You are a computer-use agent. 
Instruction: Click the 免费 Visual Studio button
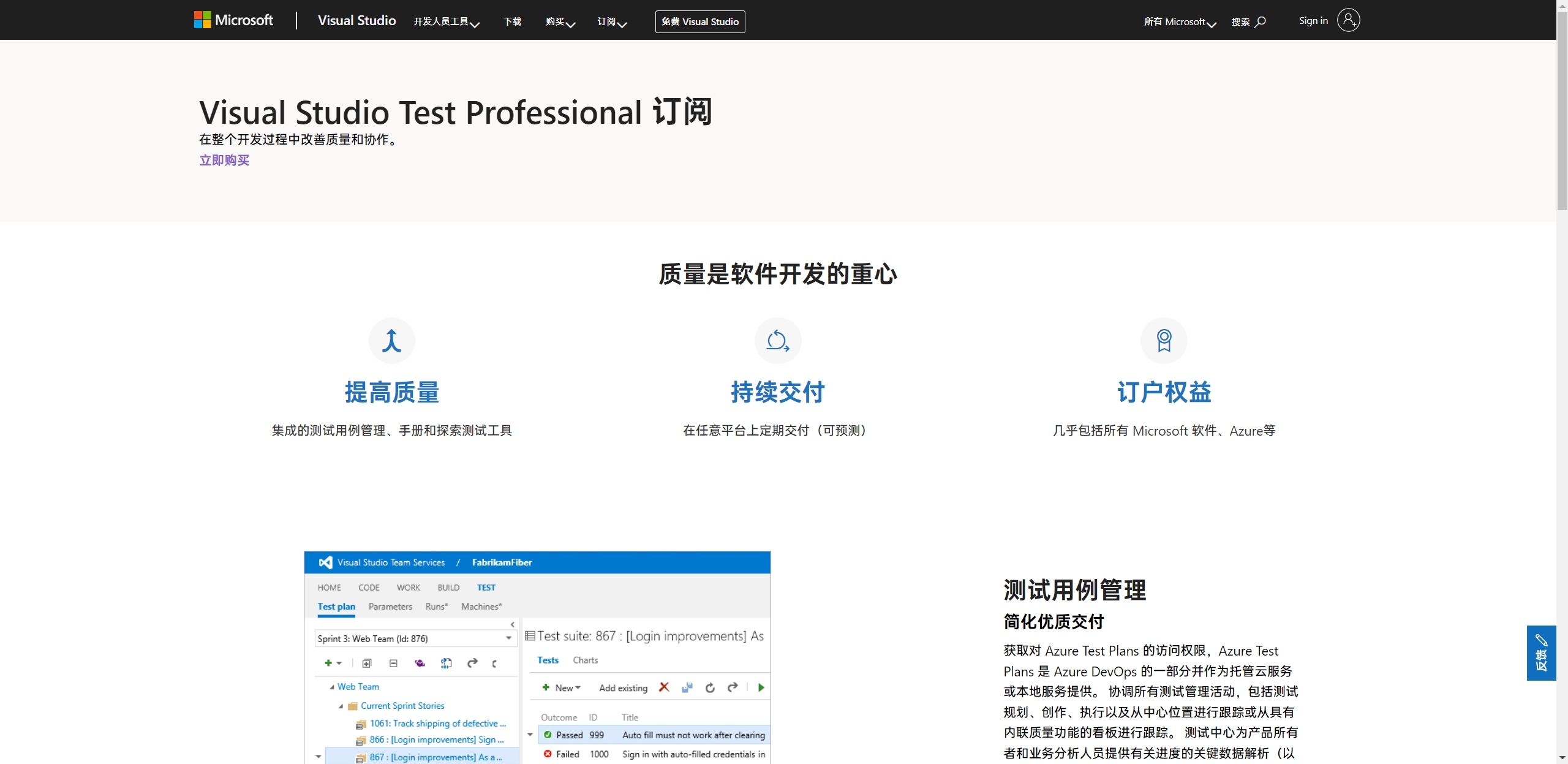coord(700,21)
